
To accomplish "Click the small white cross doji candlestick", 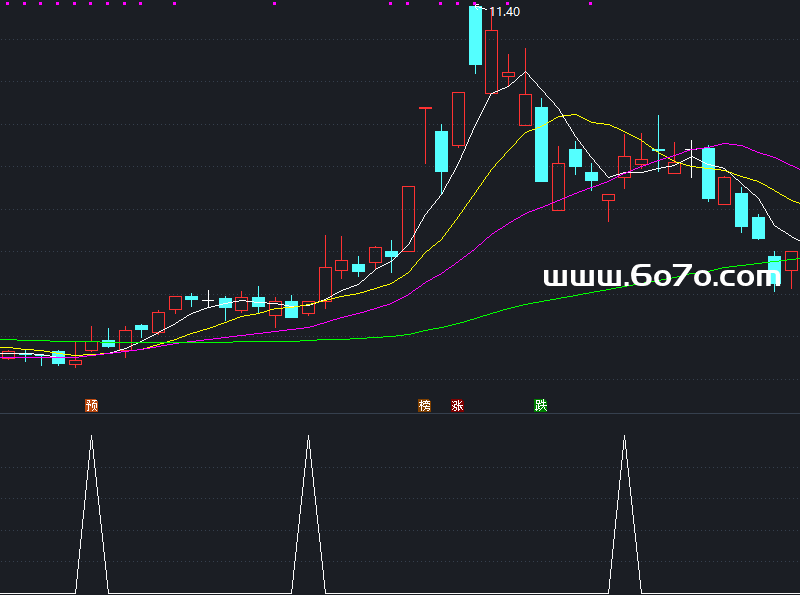I will point(208,299).
